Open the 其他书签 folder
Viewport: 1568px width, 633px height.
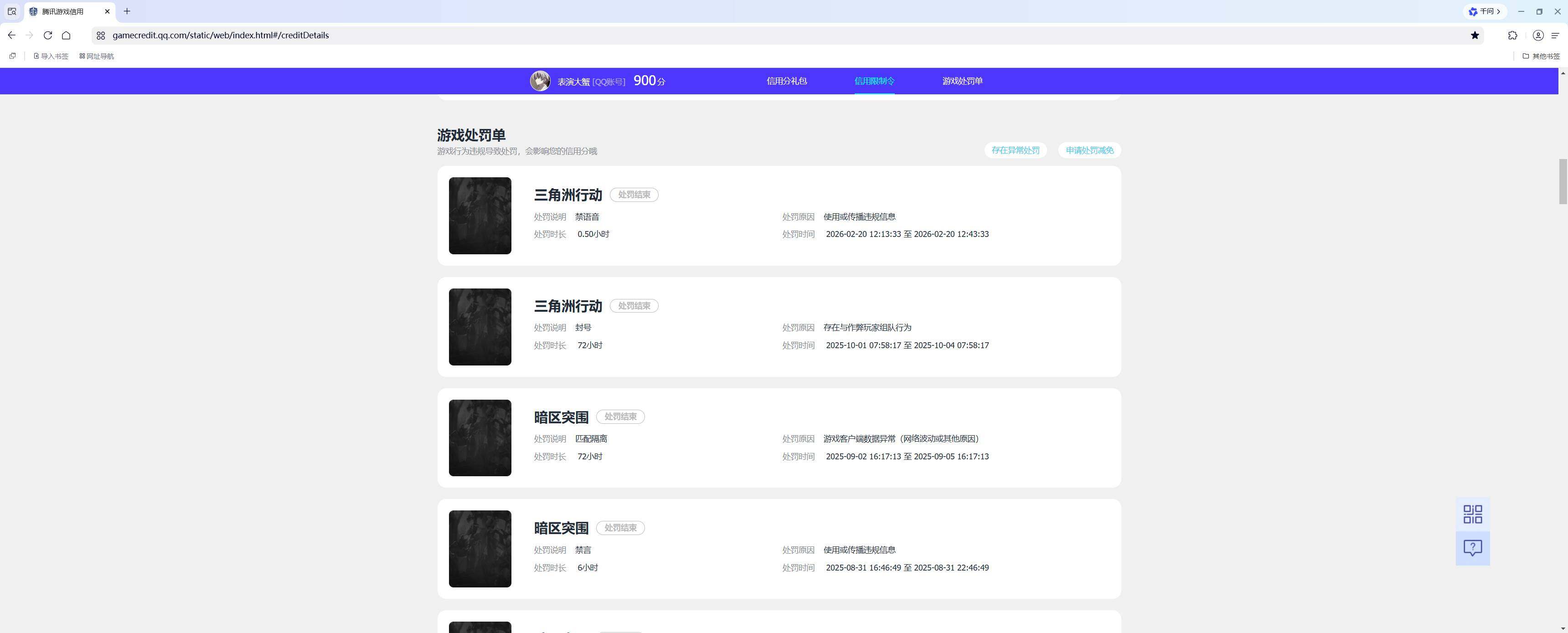point(1541,56)
